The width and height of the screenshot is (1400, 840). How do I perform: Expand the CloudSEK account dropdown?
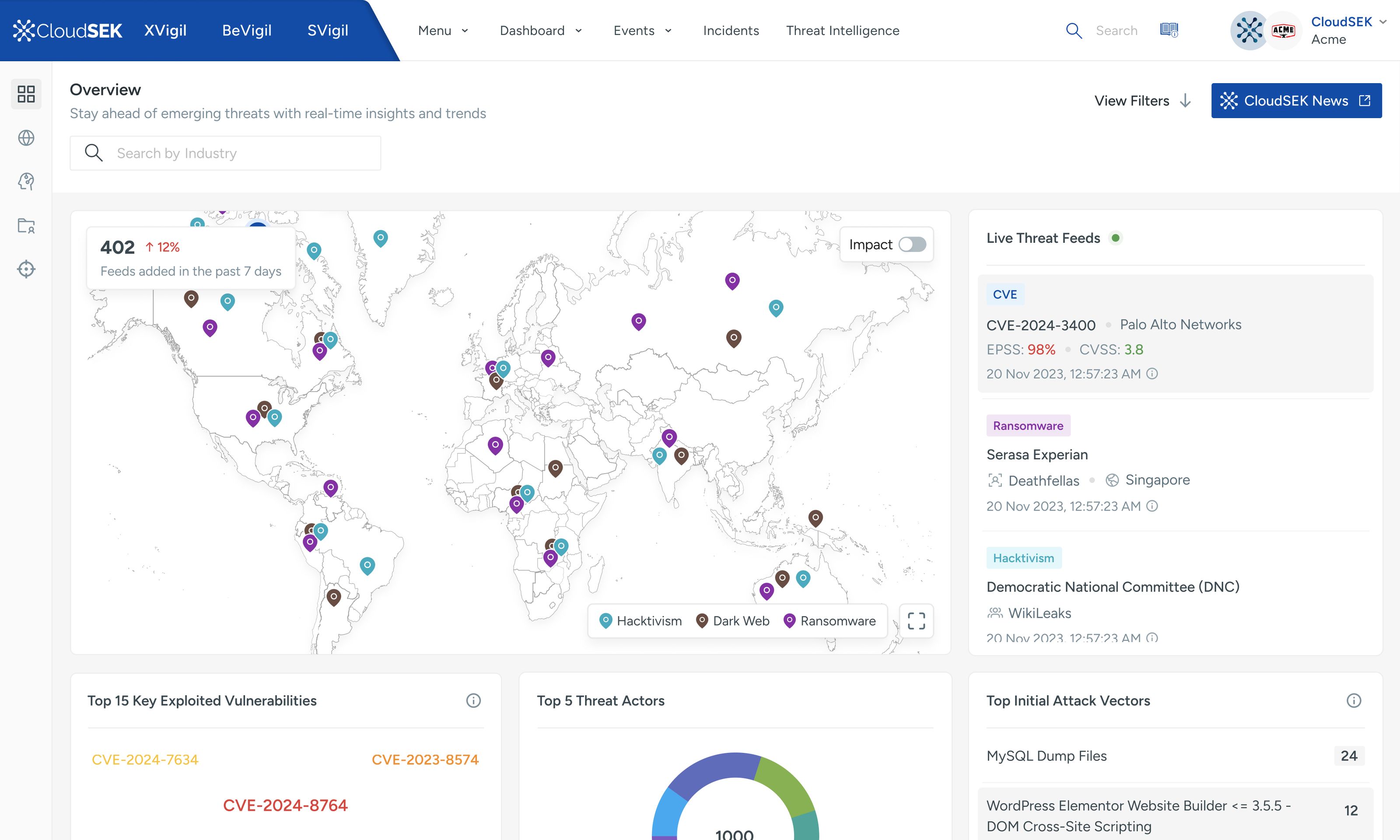[1383, 21]
